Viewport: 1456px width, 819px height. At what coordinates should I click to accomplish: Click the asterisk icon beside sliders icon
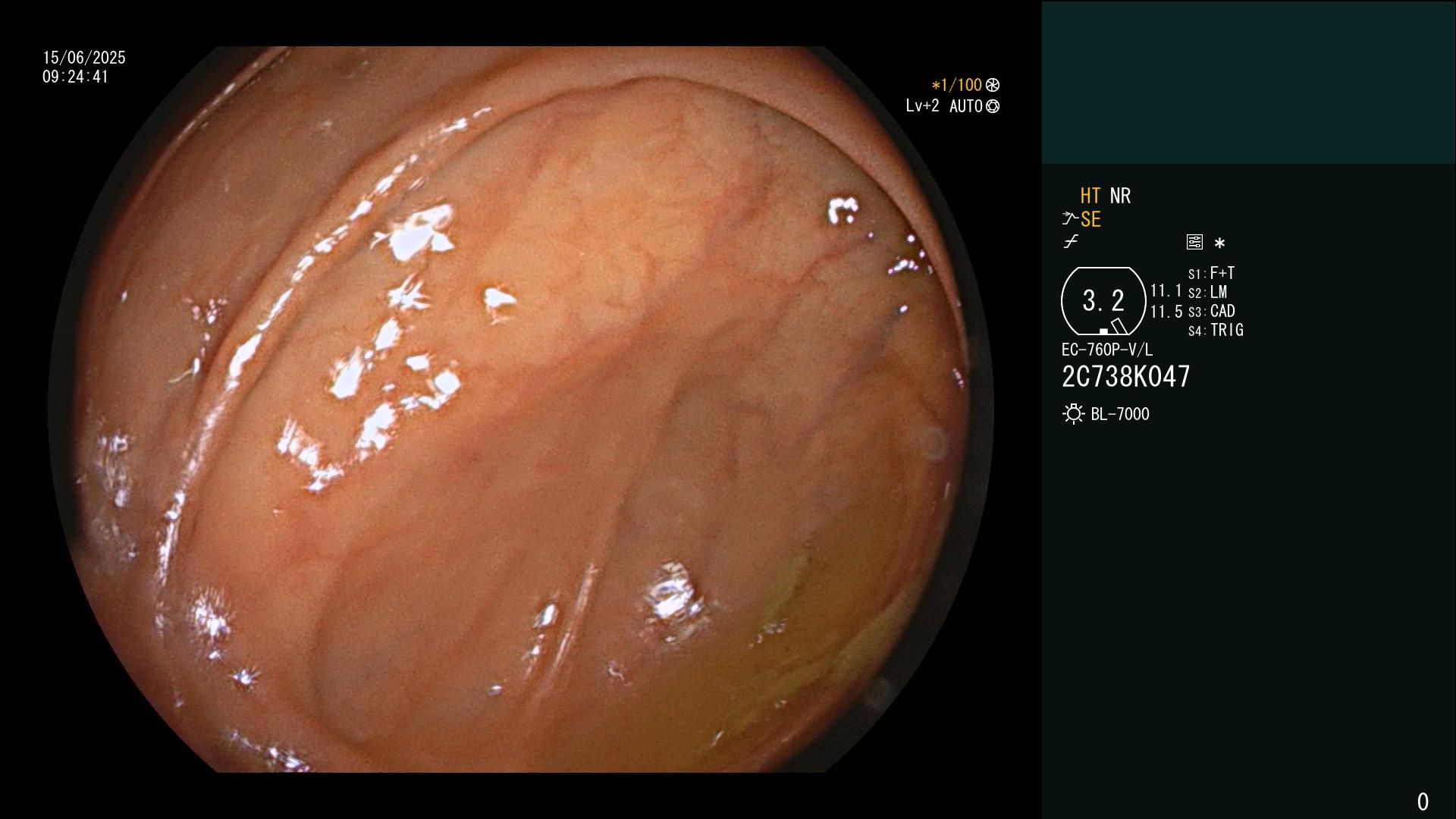coord(1219,243)
